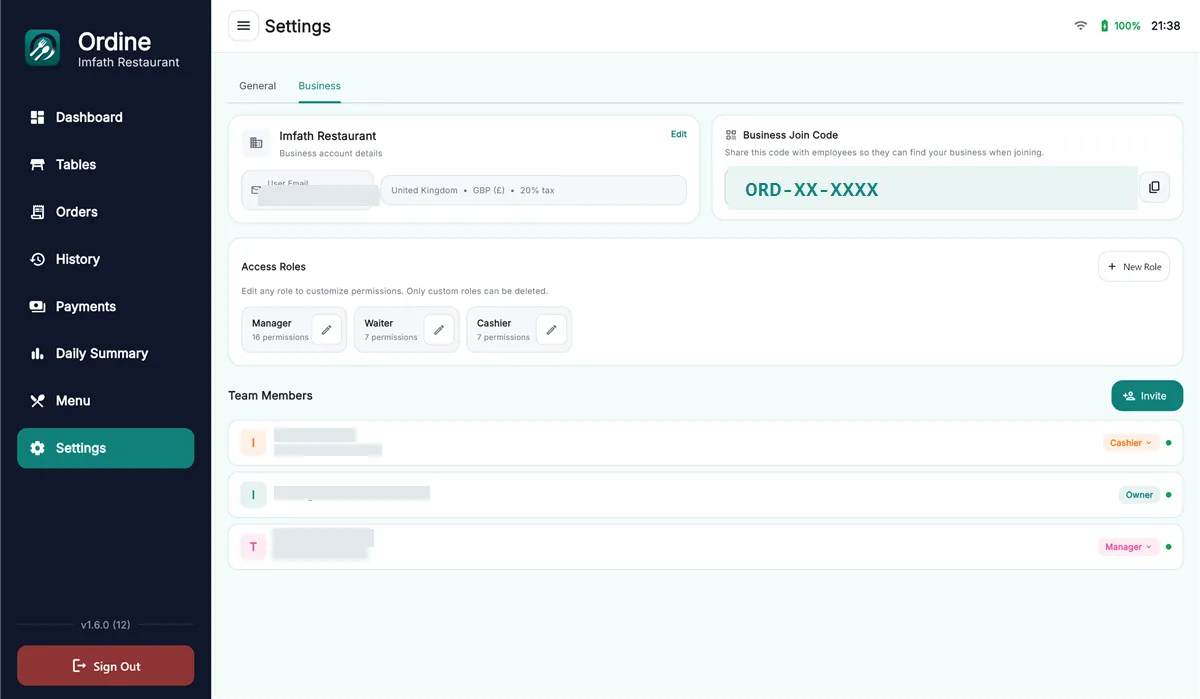Click the United Kingdom GBP tax field

534,190
